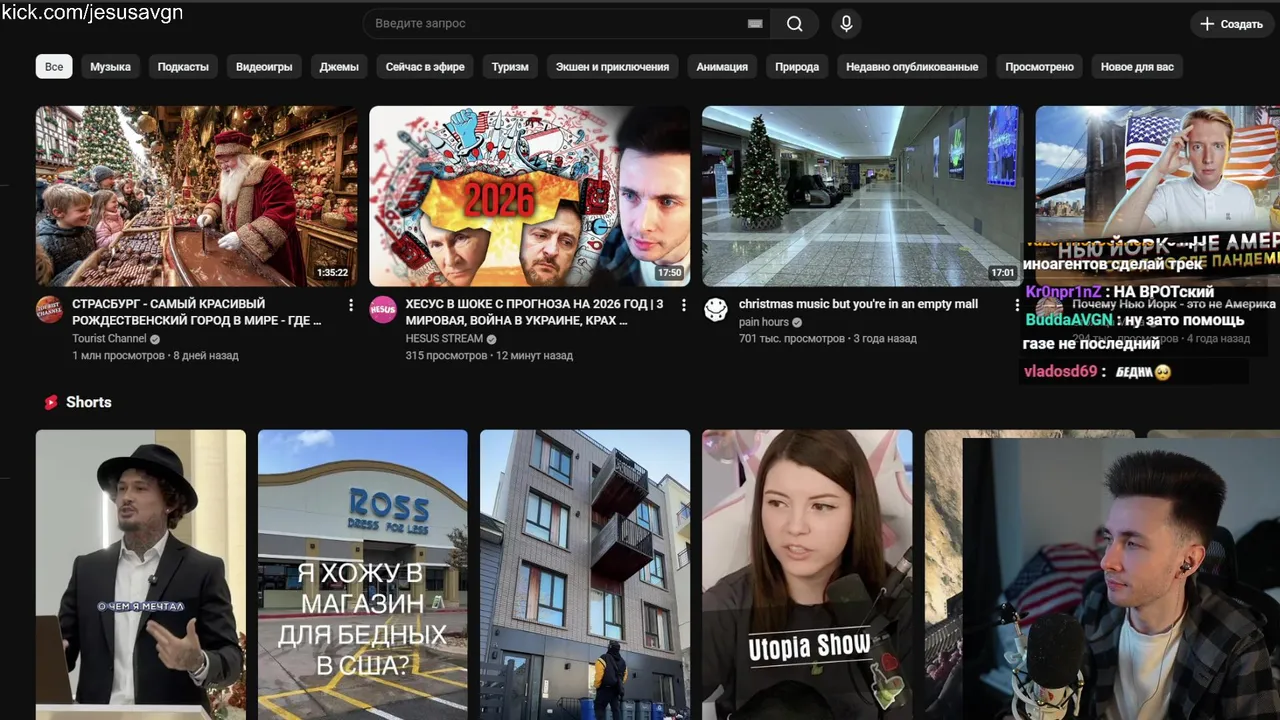Select the Музыка filter chip
The image size is (1280, 720).
point(110,67)
